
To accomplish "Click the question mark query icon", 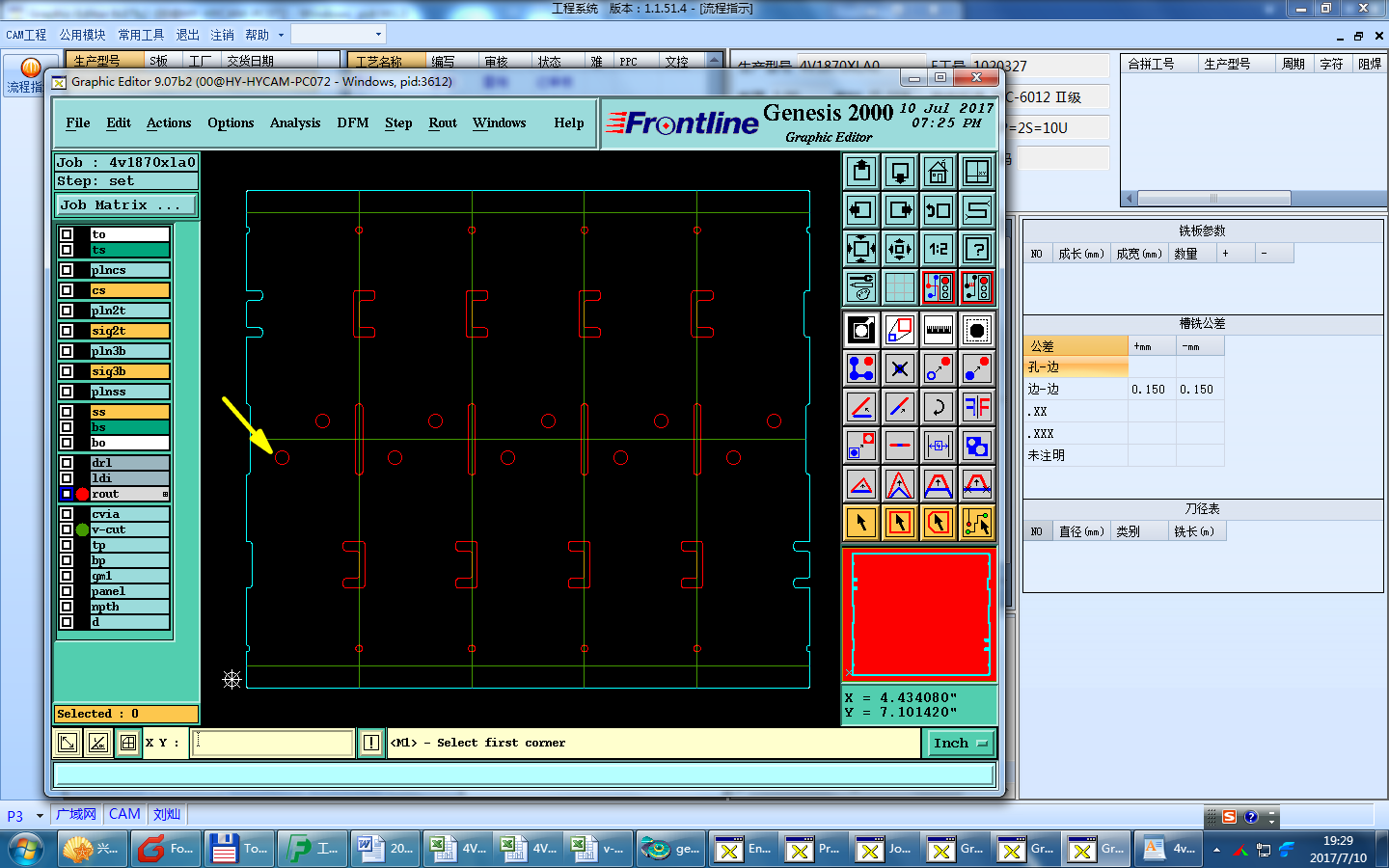I will (977, 249).
